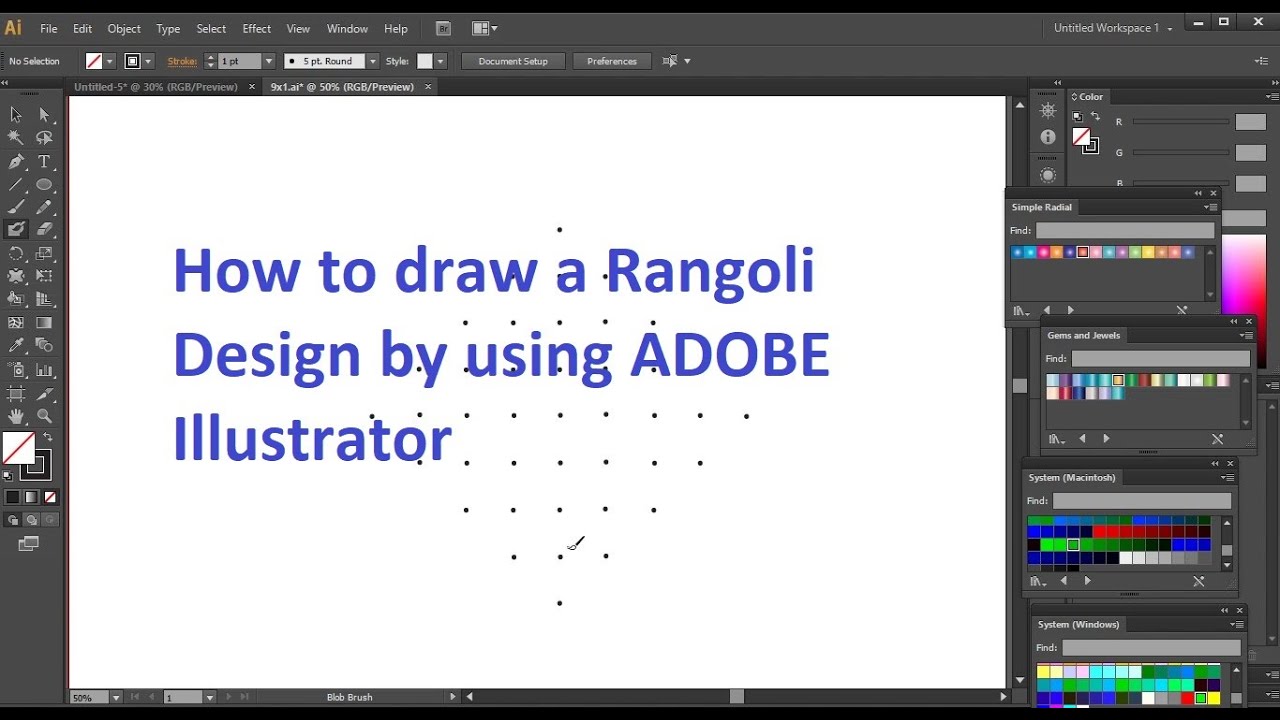Open the File menu
The image size is (1280, 720).
tap(48, 29)
